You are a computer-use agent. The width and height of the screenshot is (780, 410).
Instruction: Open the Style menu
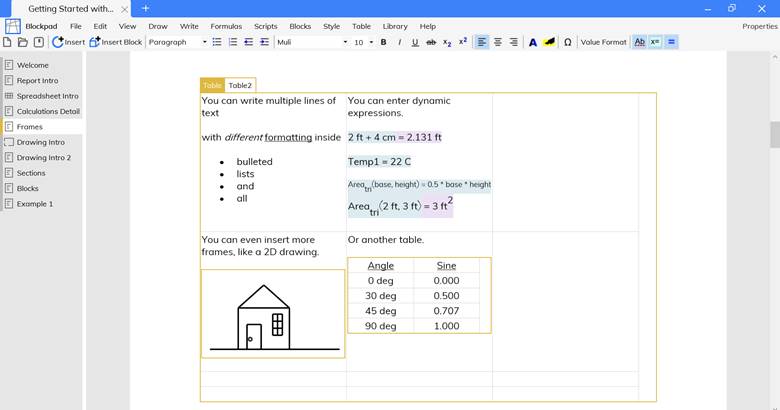pyautogui.click(x=331, y=26)
